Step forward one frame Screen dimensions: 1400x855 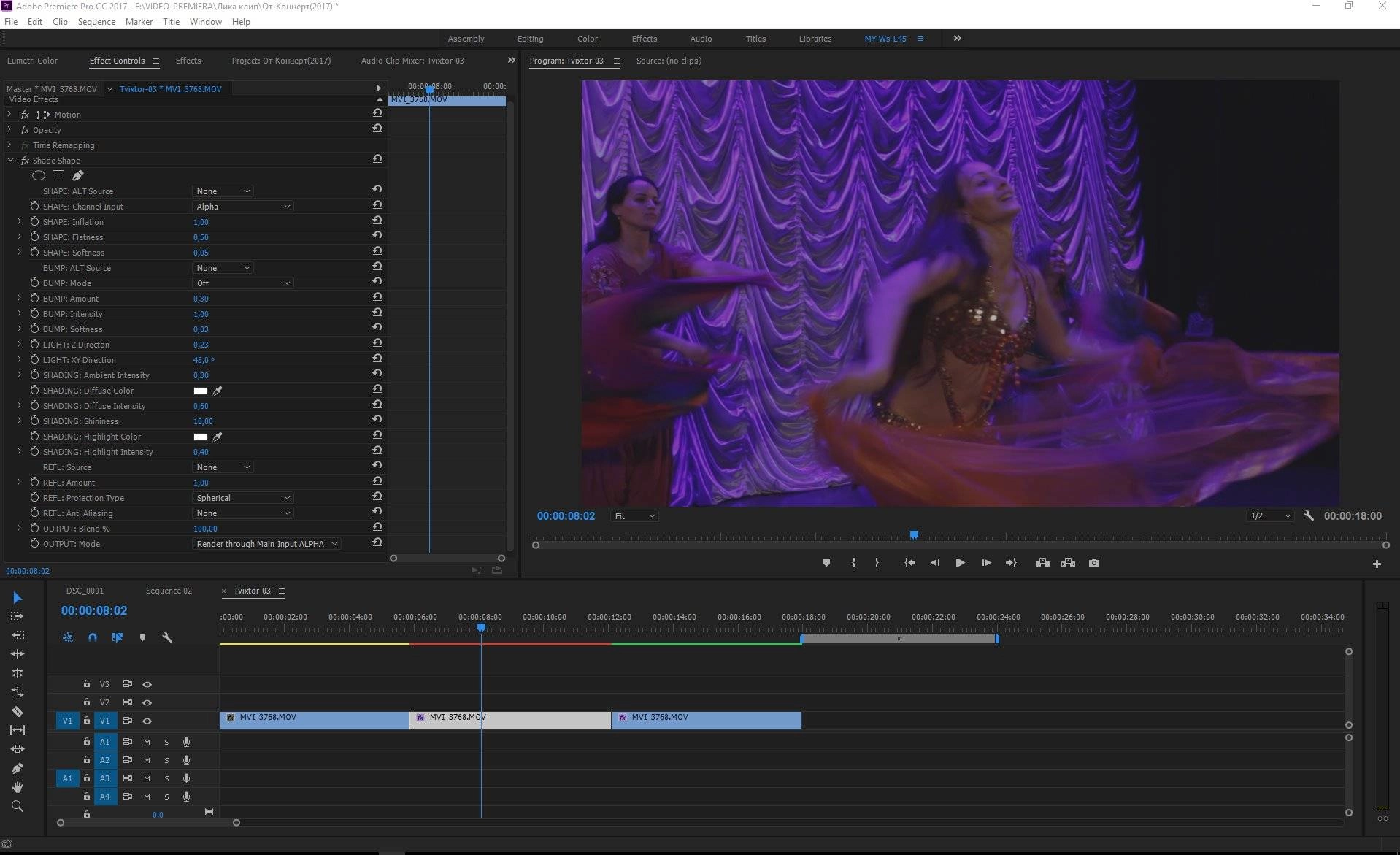986,563
